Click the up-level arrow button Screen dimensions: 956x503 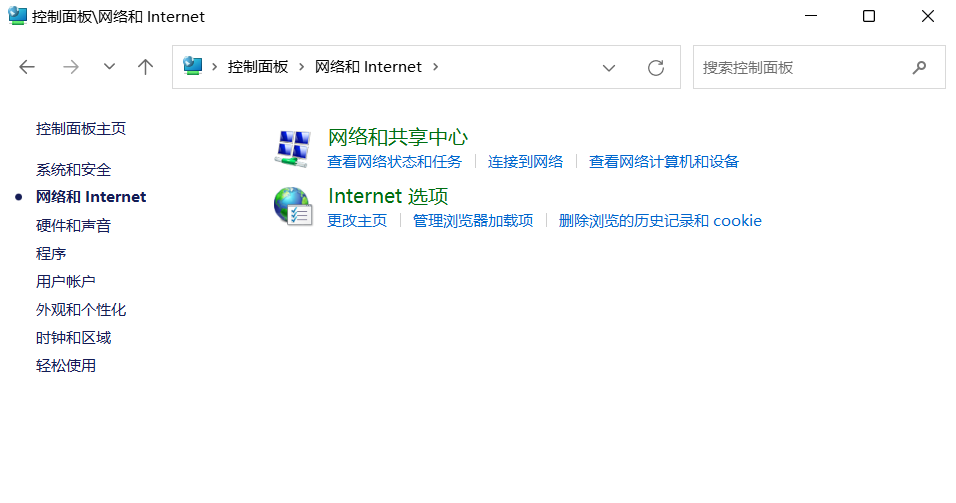(x=146, y=67)
